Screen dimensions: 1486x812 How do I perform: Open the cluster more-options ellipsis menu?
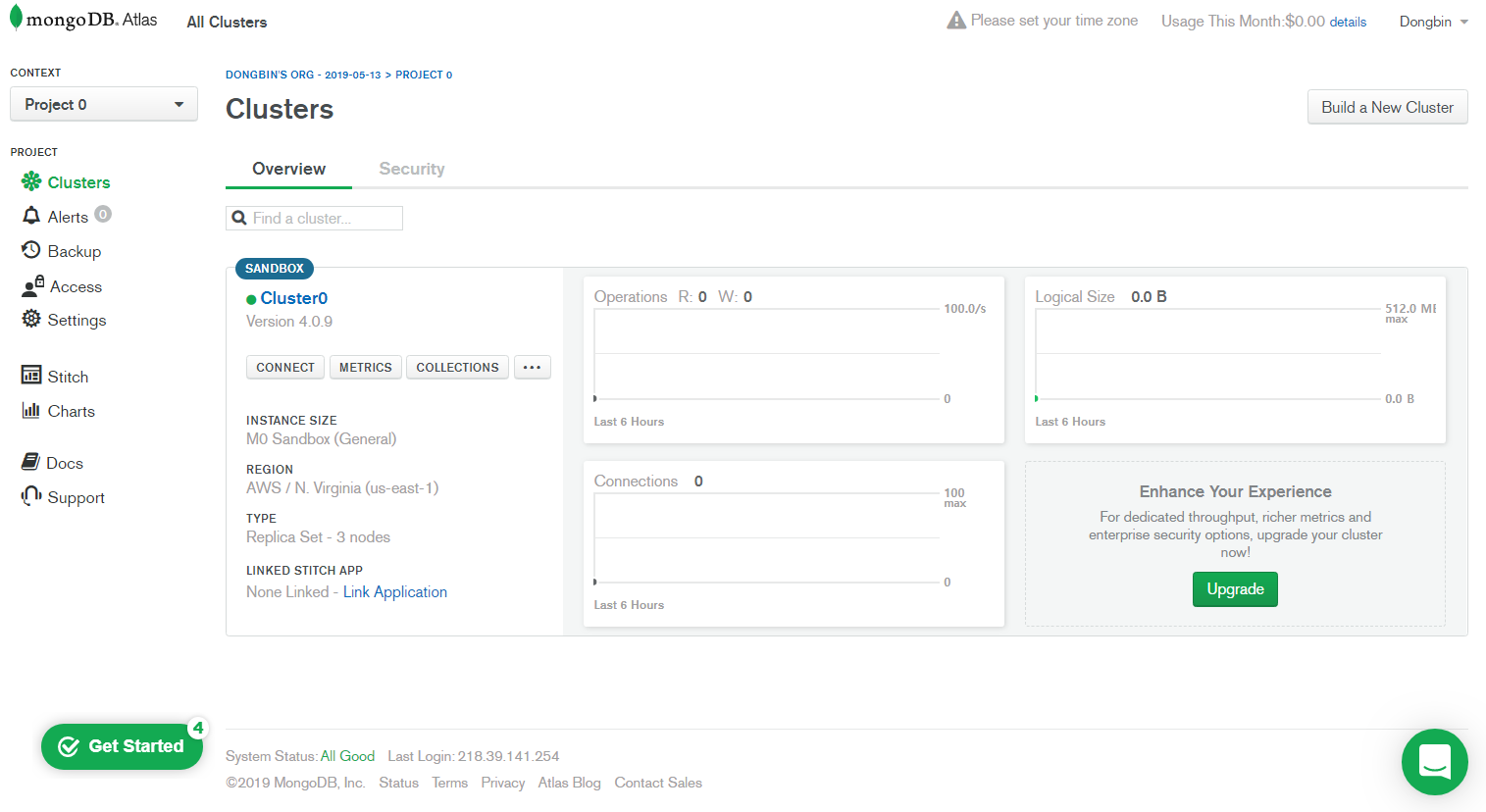532,367
